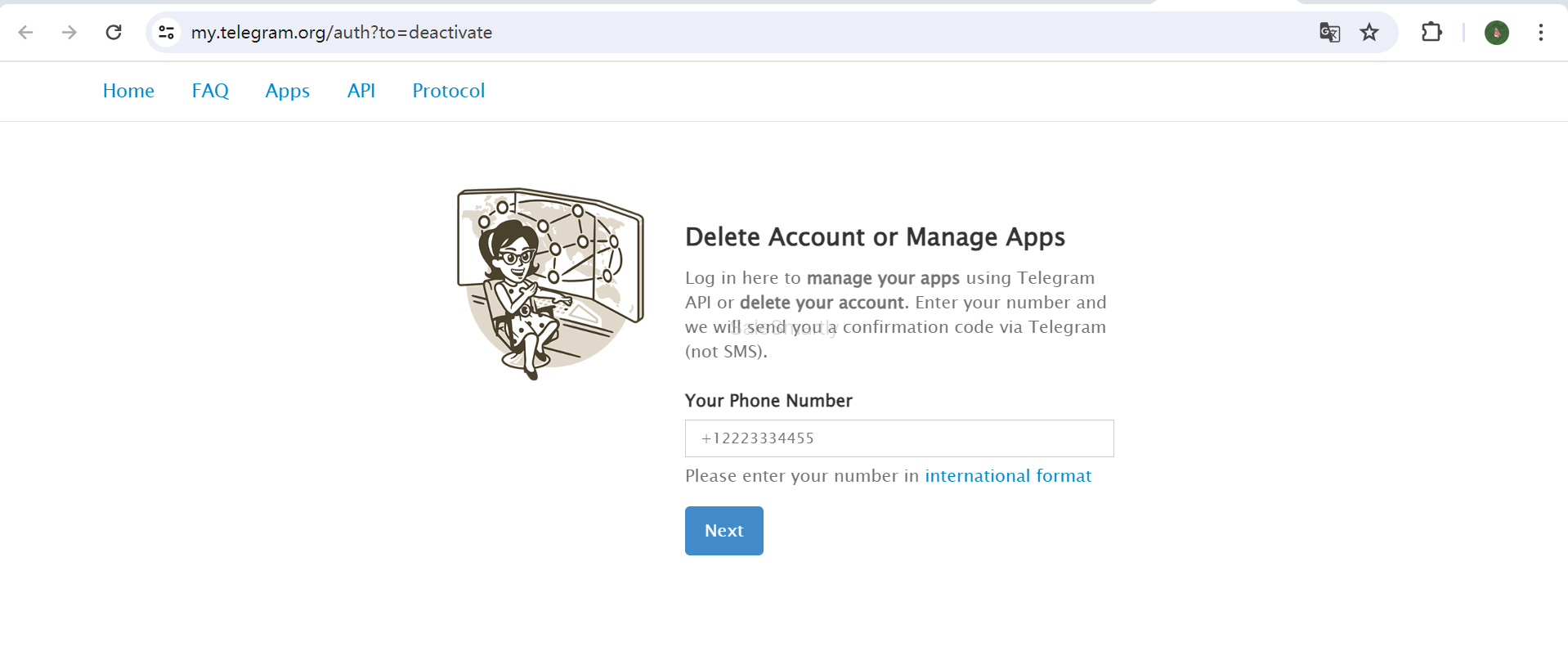Open the Chrome profile avatar
The height and width of the screenshot is (656, 1568).
pos(1496,33)
